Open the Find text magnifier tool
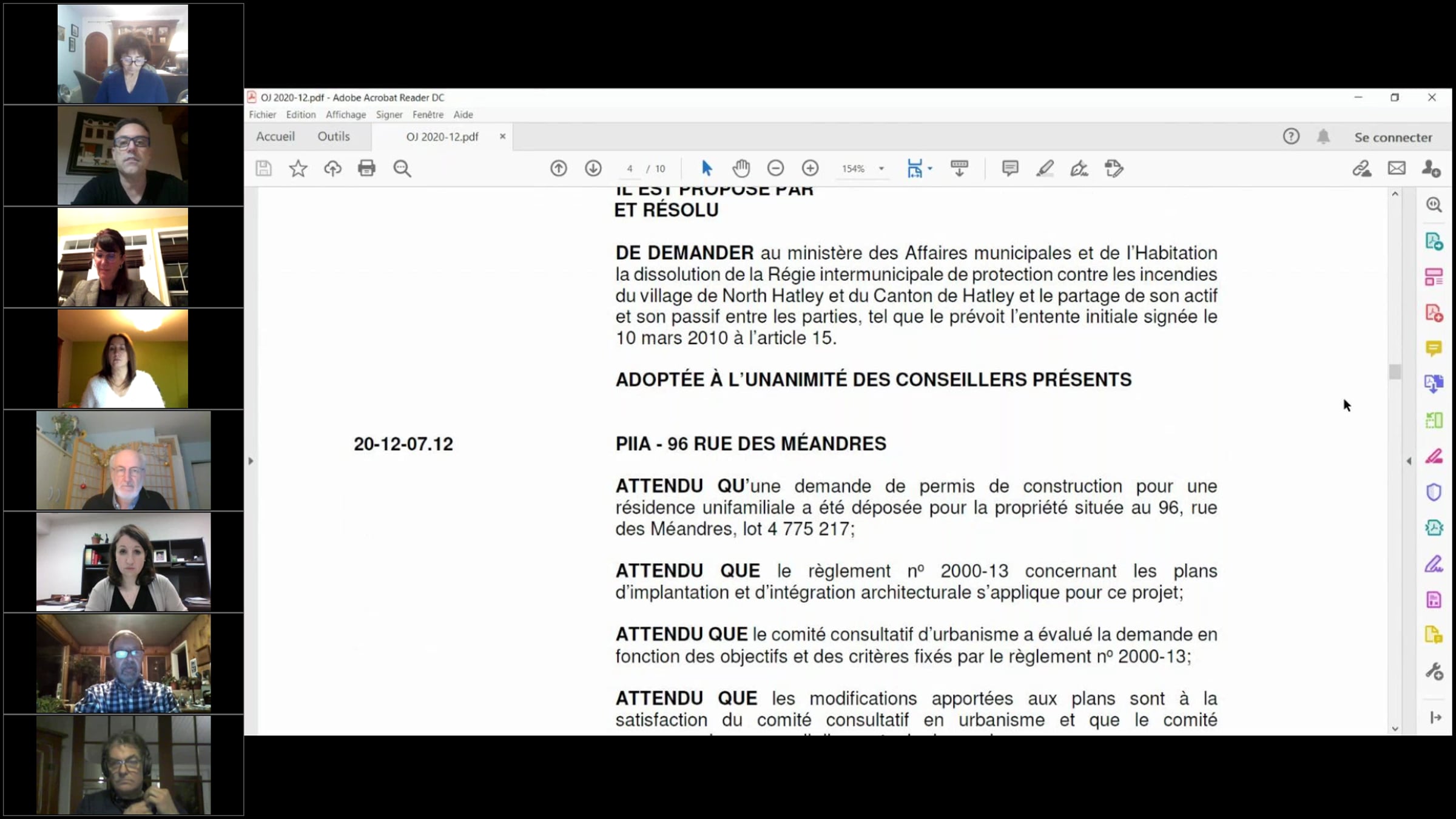The image size is (1456, 819). (402, 169)
